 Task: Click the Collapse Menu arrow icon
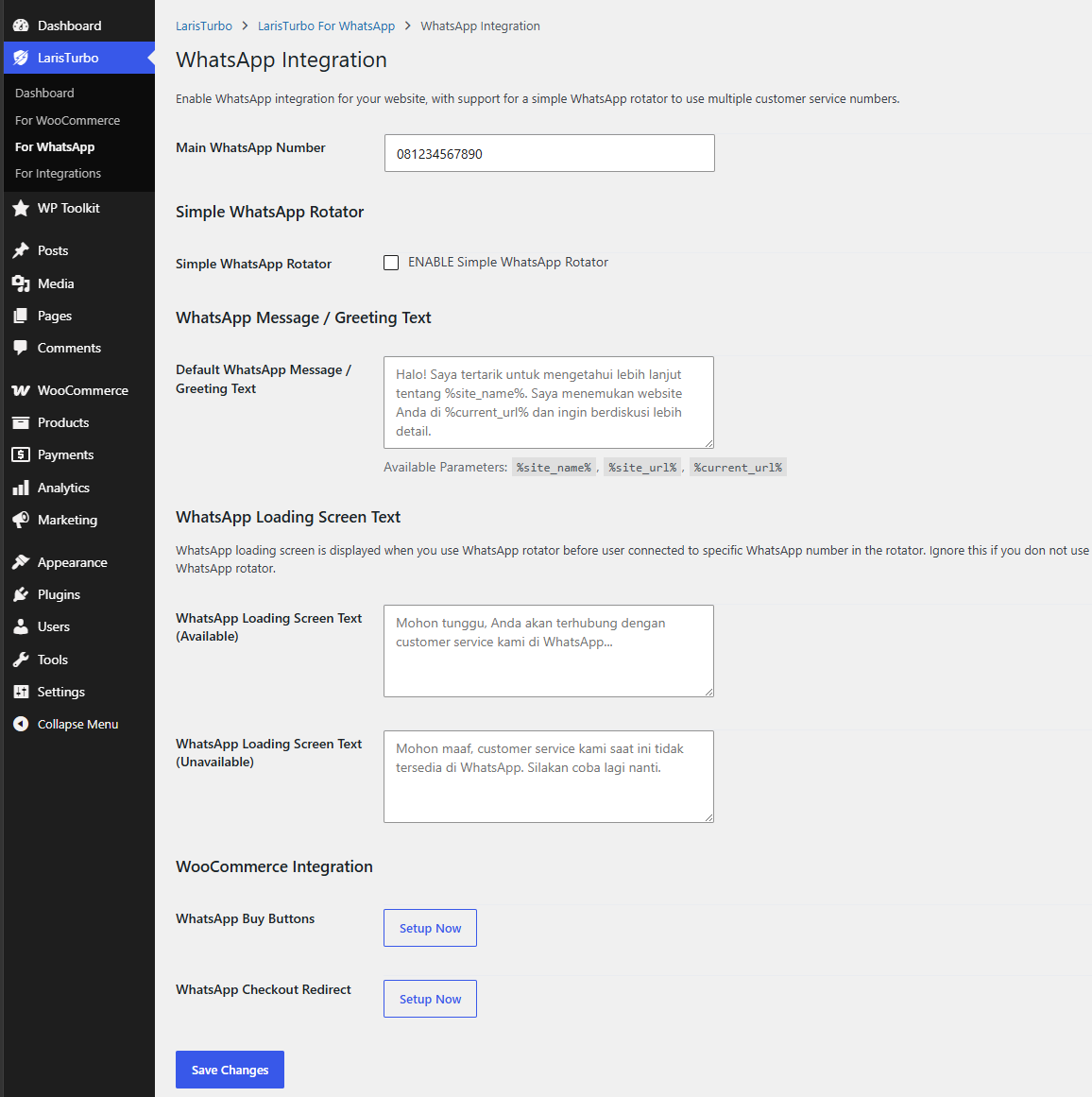21,724
